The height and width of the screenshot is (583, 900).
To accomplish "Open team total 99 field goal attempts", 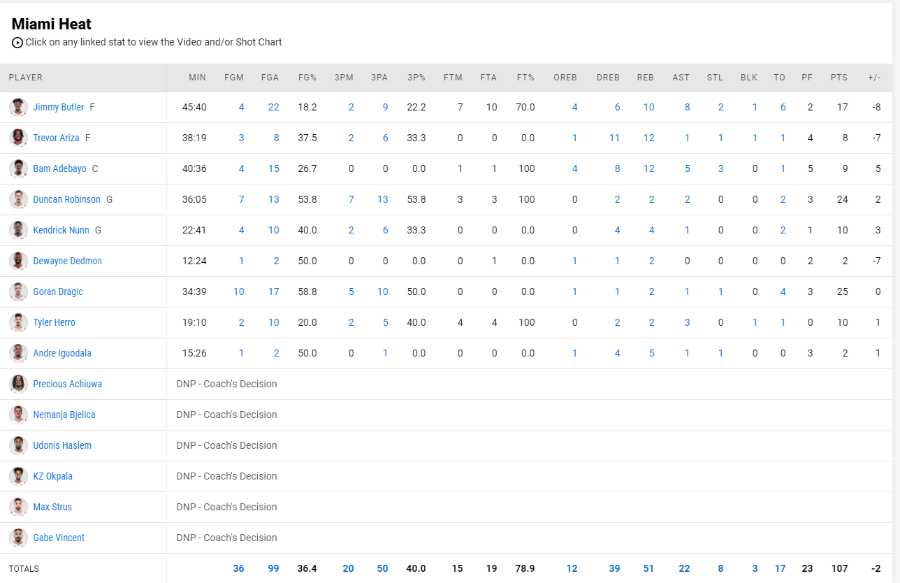I will pyautogui.click(x=273, y=569).
